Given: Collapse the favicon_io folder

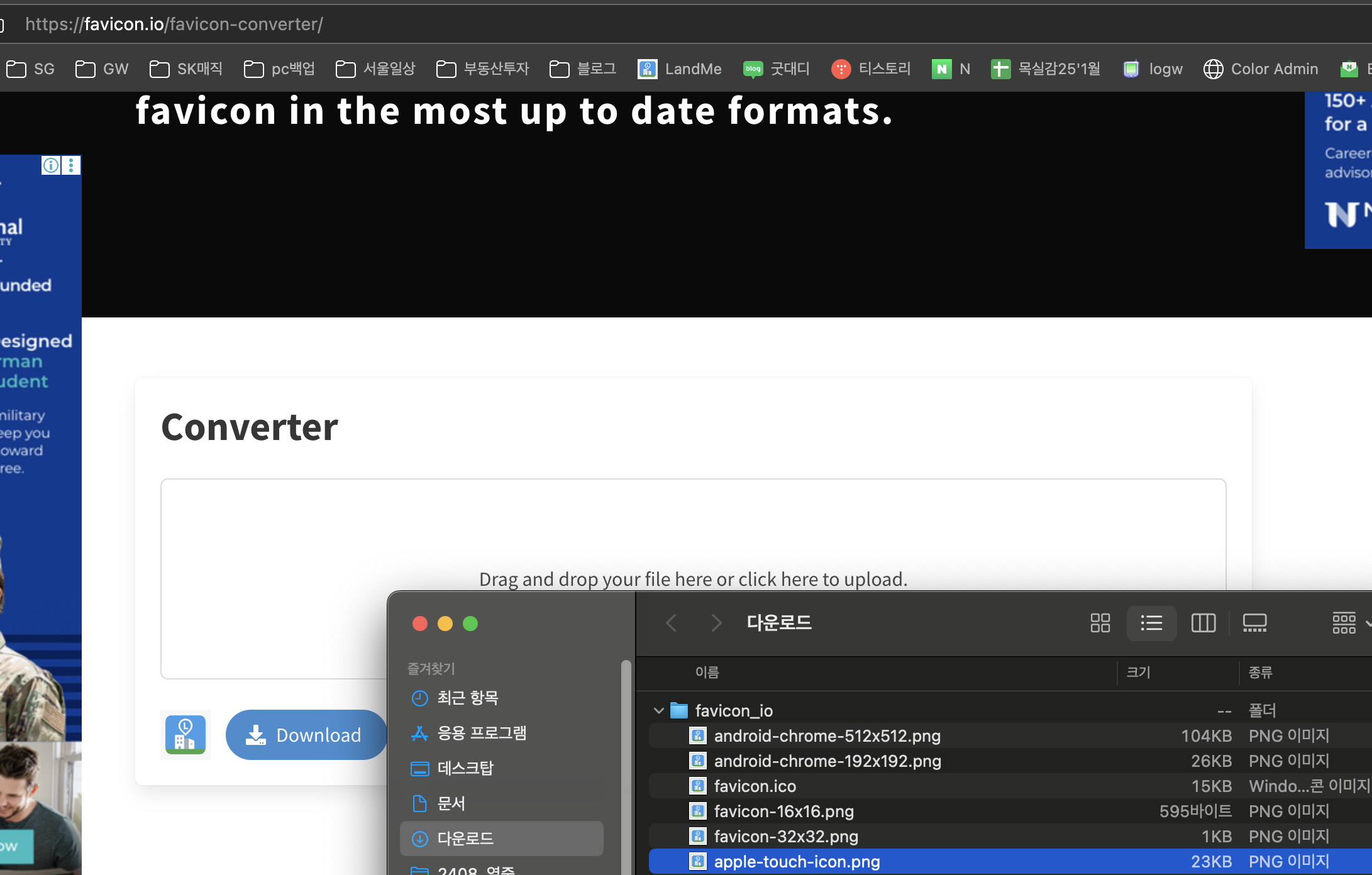Looking at the screenshot, I should pyautogui.click(x=658, y=711).
